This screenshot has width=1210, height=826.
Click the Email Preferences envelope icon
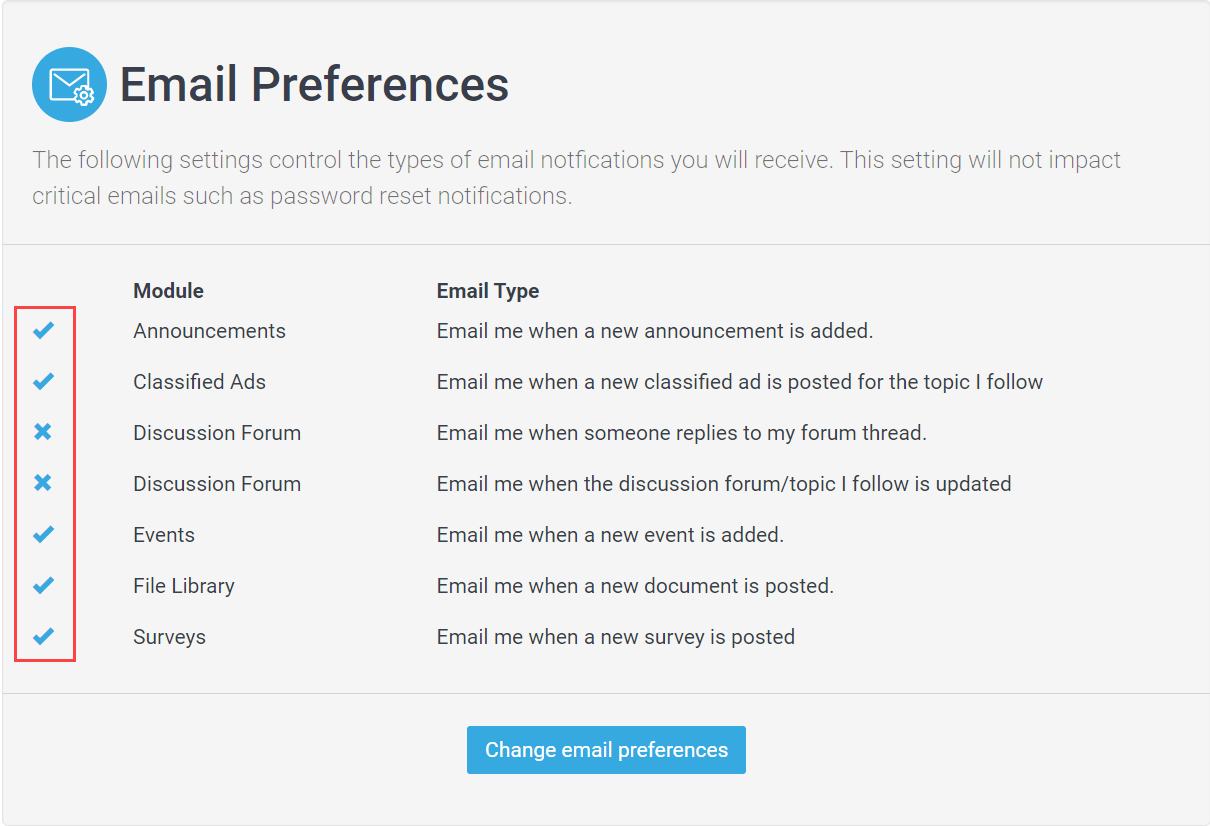pyautogui.click(x=69, y=84)
